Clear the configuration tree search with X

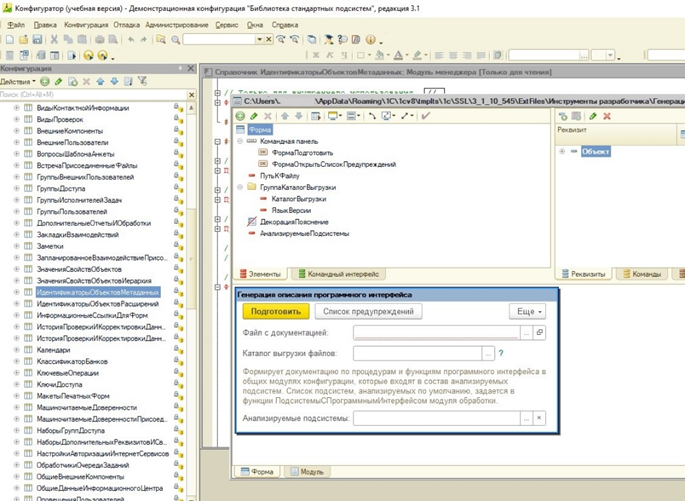pyautogui.click(x=191, y=95)
